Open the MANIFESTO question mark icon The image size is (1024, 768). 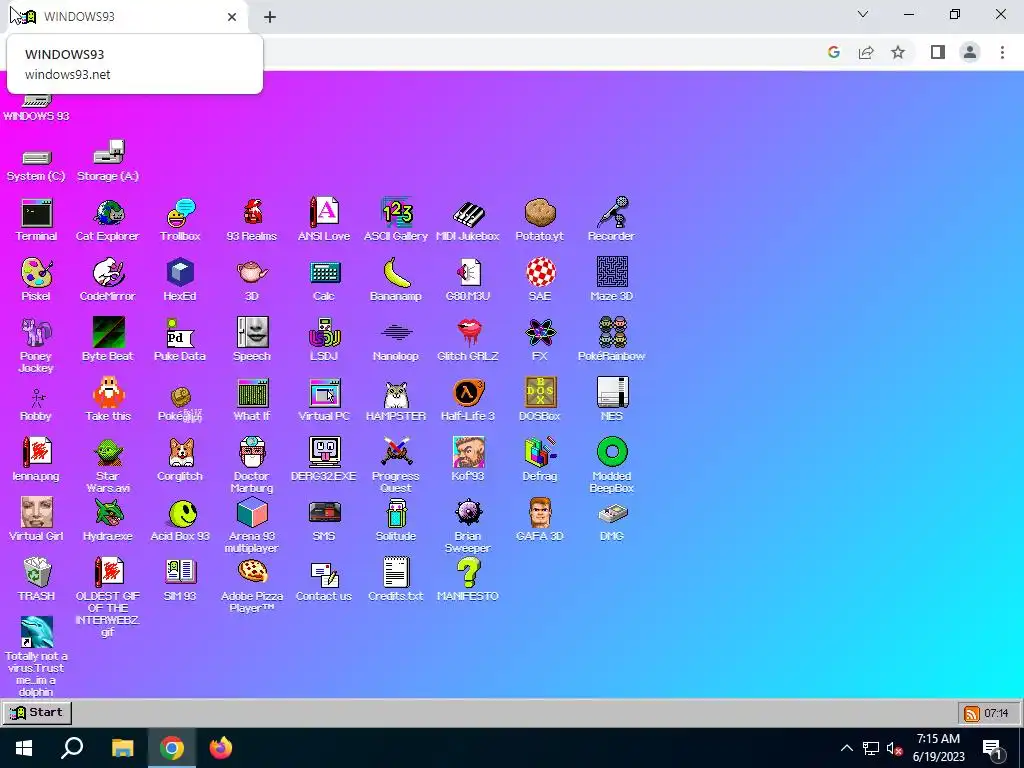click(x=468, y=573)
